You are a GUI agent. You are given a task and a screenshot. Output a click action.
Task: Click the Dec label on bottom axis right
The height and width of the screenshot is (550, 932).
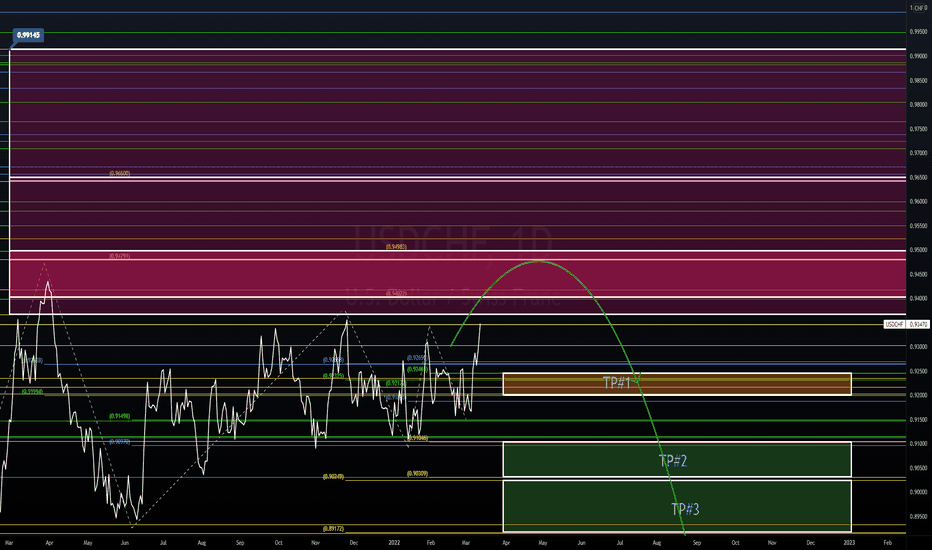(811, 543)
